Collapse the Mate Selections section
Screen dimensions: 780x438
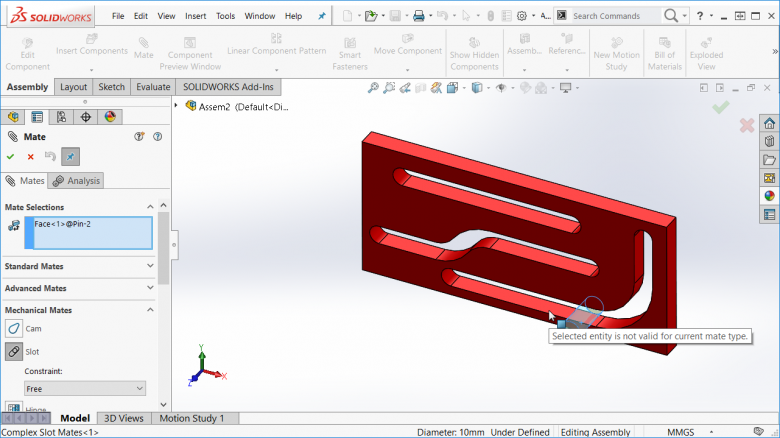[x=150, y=207]
